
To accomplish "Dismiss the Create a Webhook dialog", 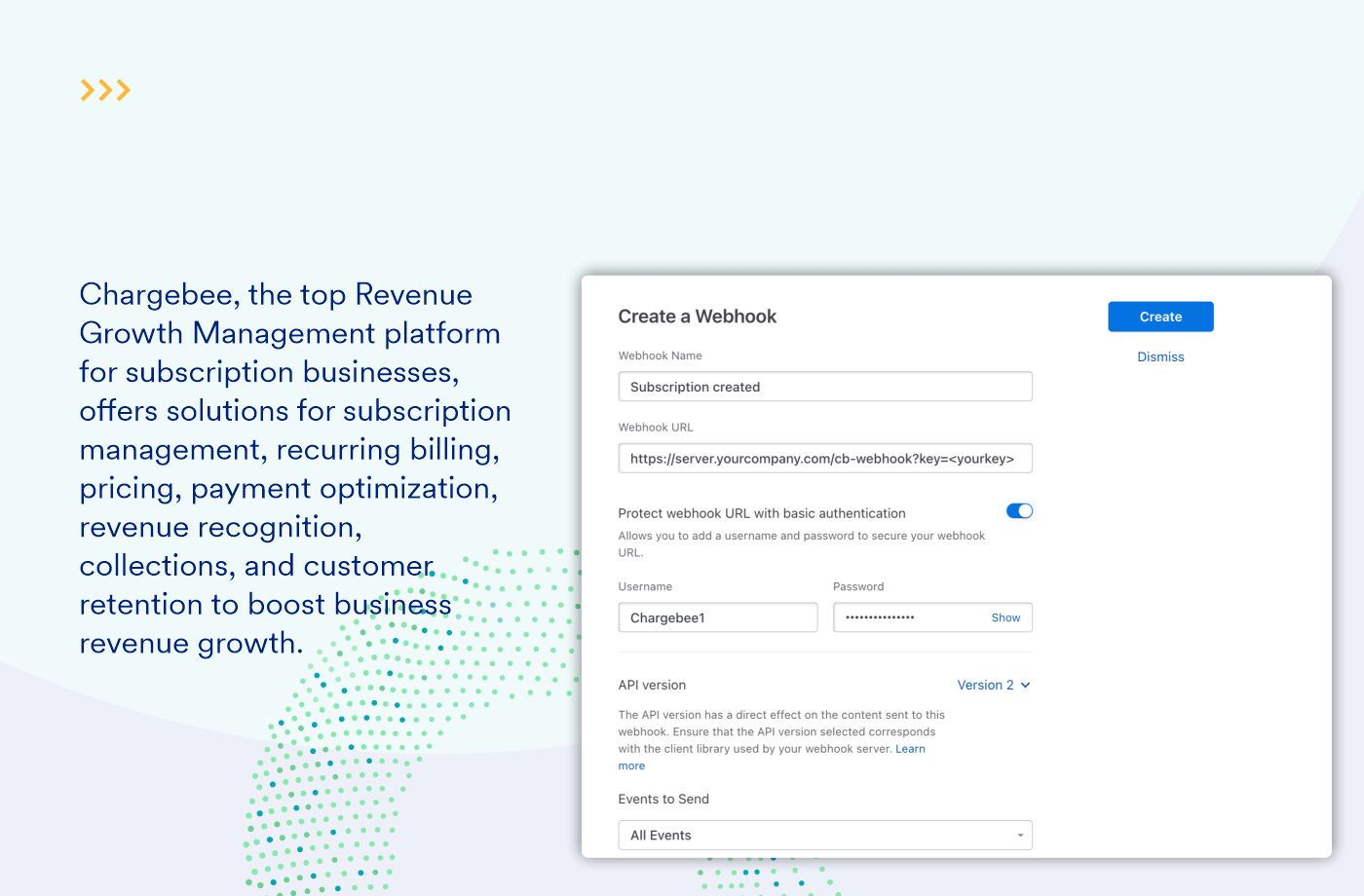I will (x=1160, y=357).
